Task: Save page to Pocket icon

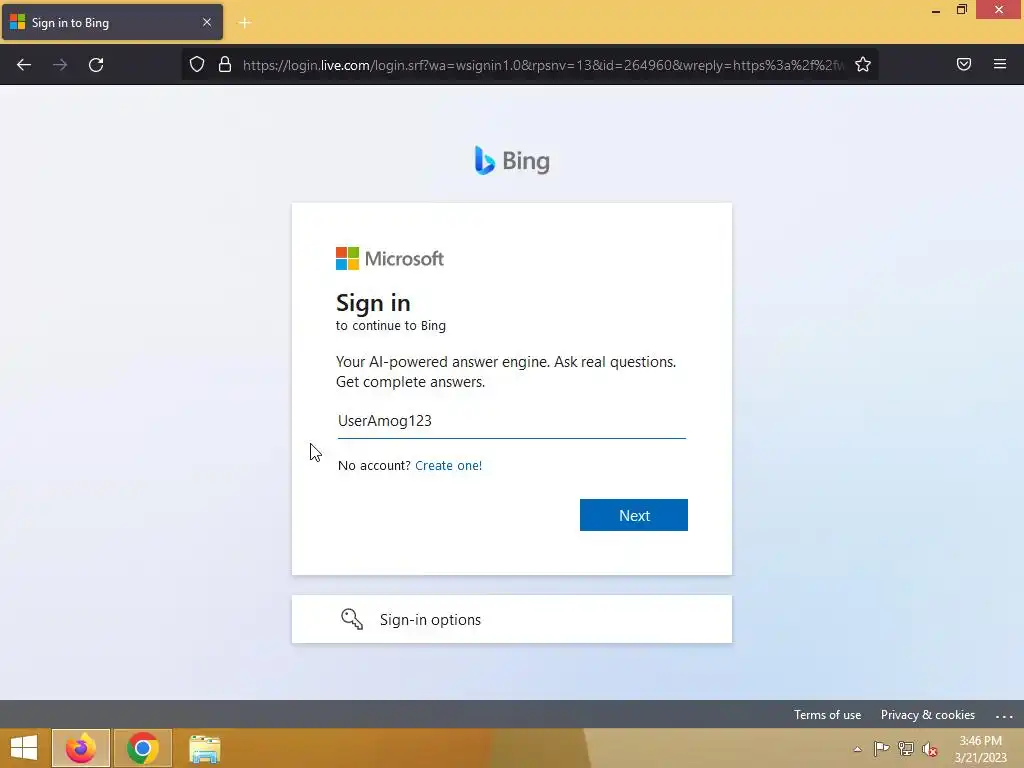Action: (x=964, y=64)
